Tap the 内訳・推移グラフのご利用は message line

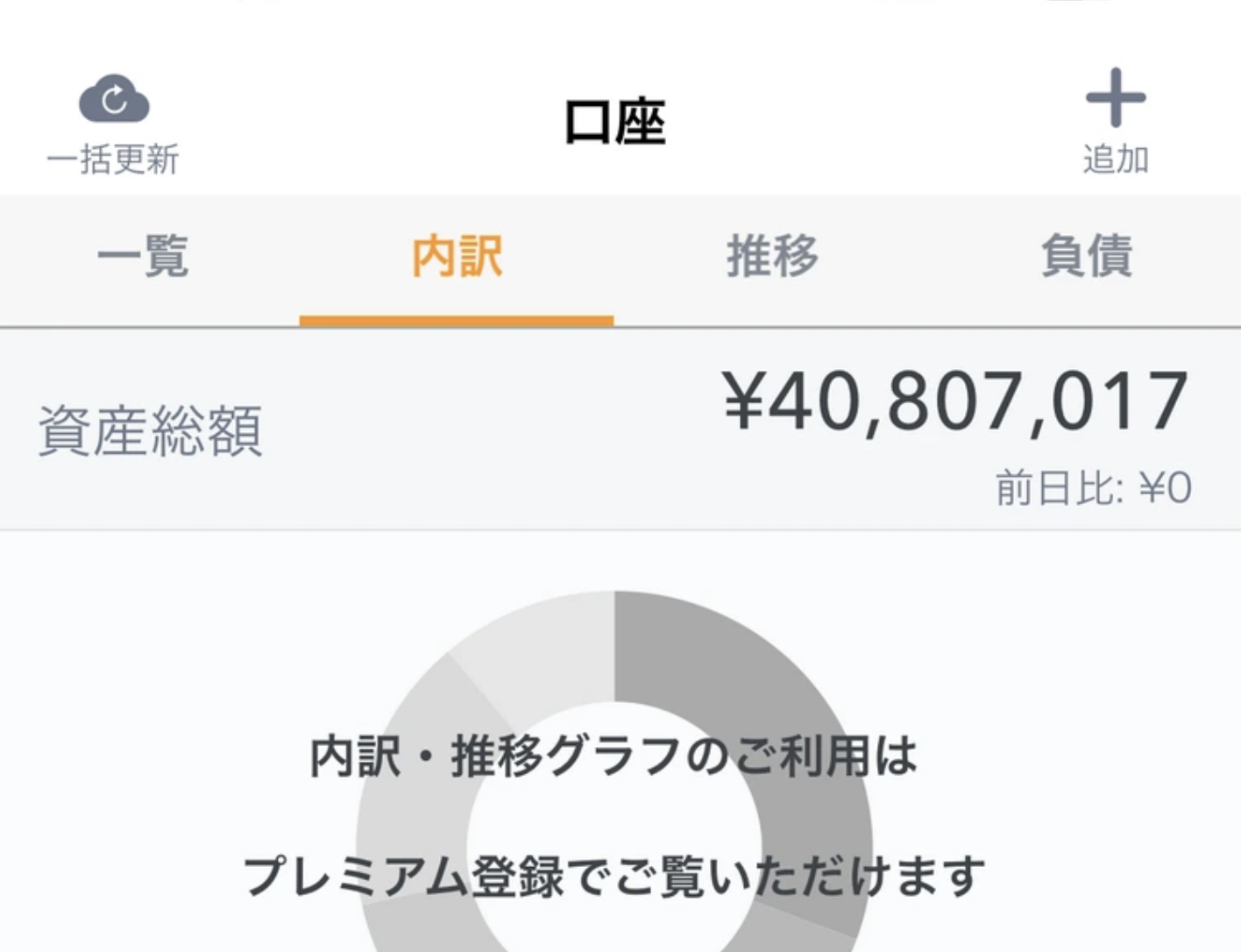pyautogui.click(x=613, y=757)
